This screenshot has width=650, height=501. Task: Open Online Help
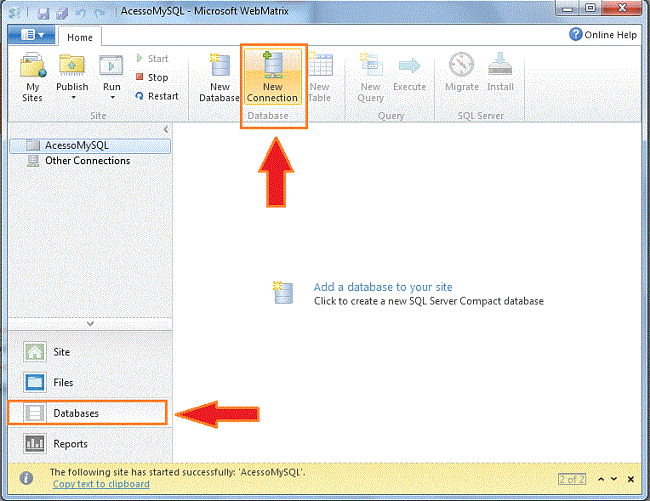[603, 34]
